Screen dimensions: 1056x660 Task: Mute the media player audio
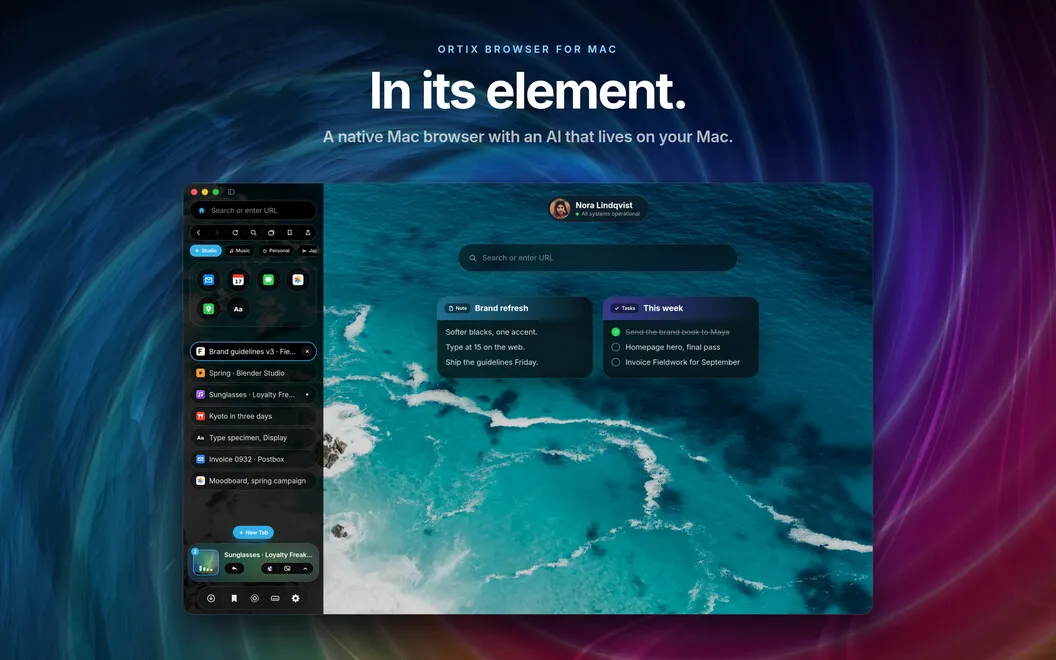269,568
